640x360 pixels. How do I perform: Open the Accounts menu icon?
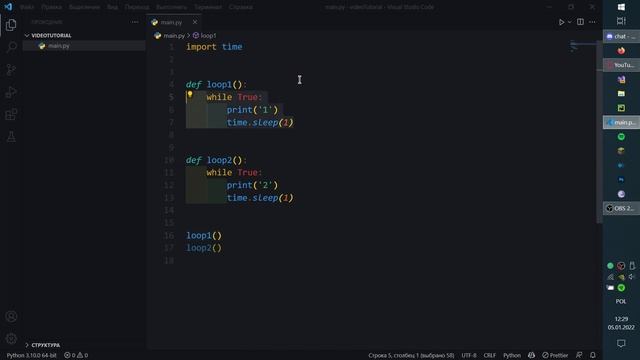(x=11, y=316)
